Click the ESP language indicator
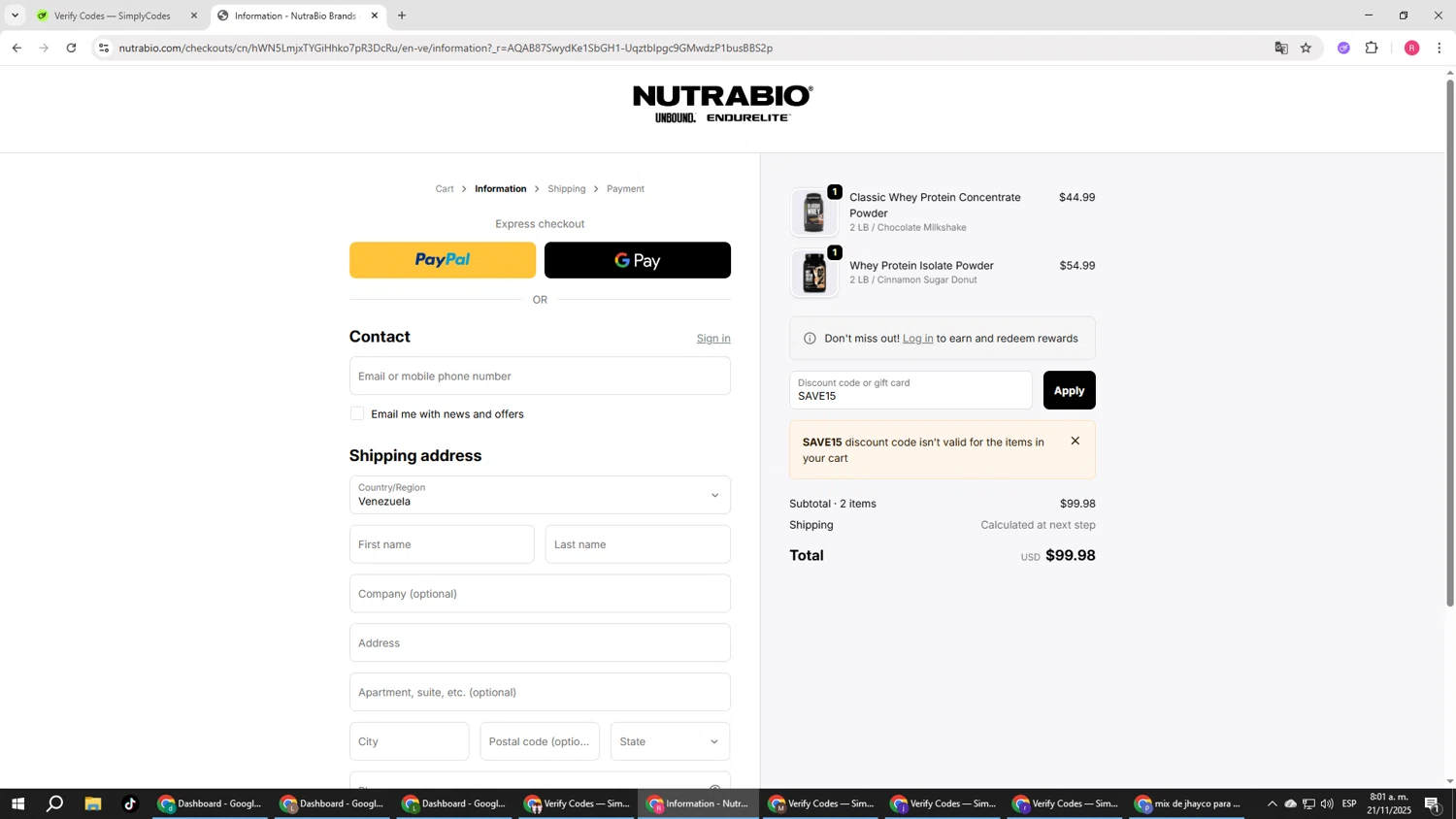The image size is (1456, 819). click(x=1349, y=803)
